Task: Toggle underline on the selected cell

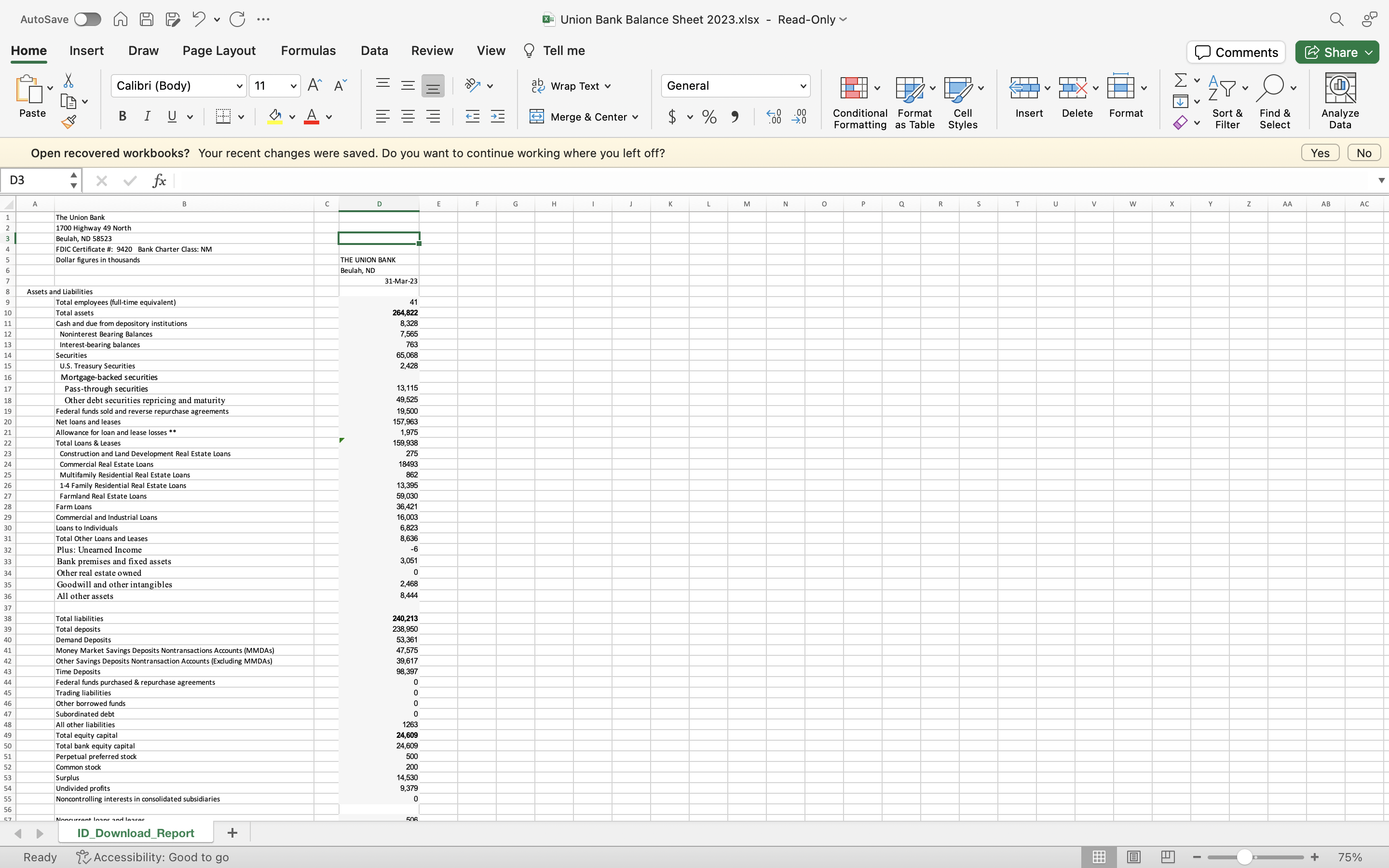Action: (x=172, y=117)
